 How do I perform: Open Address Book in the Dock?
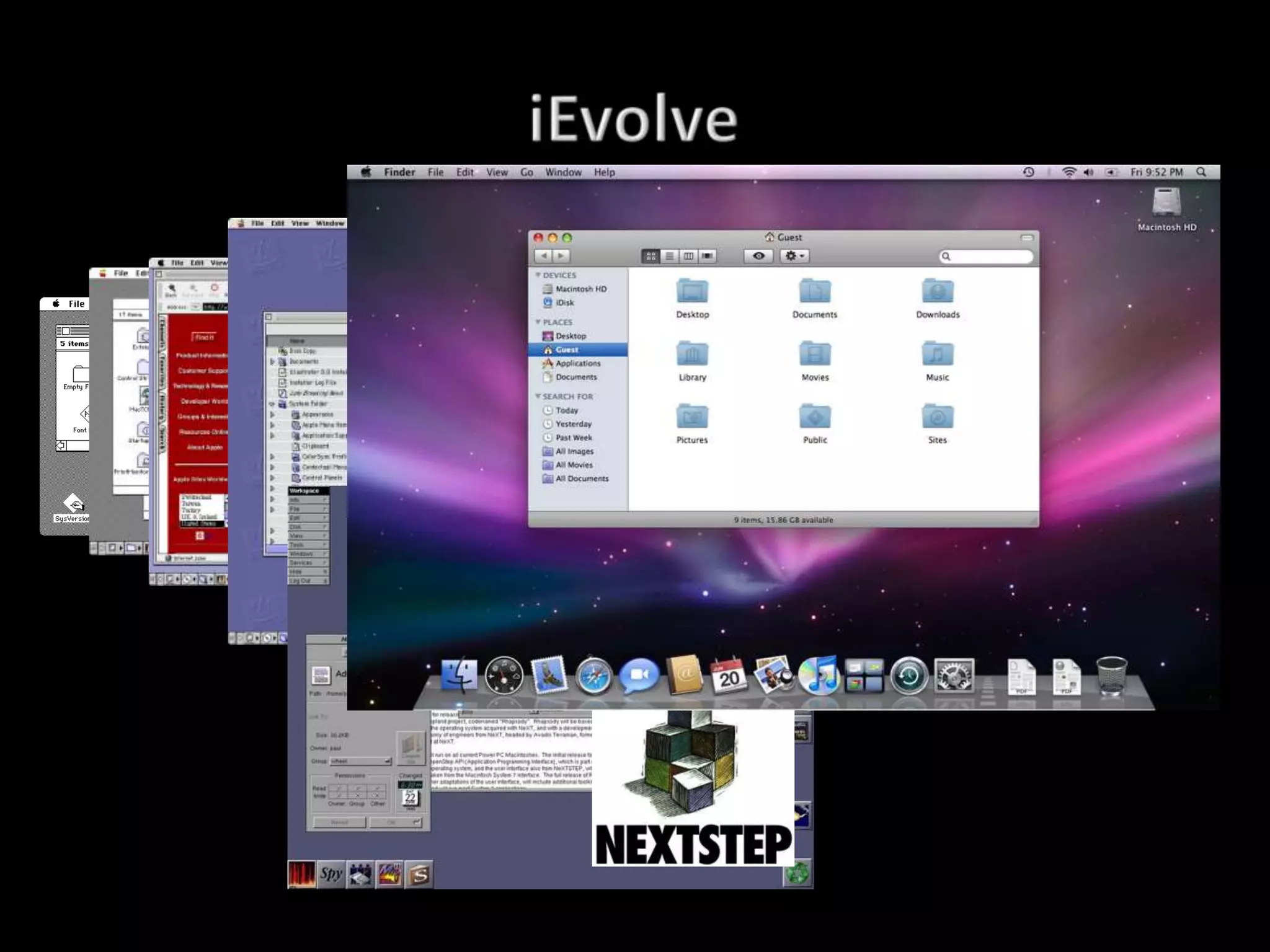pos(685,674)
